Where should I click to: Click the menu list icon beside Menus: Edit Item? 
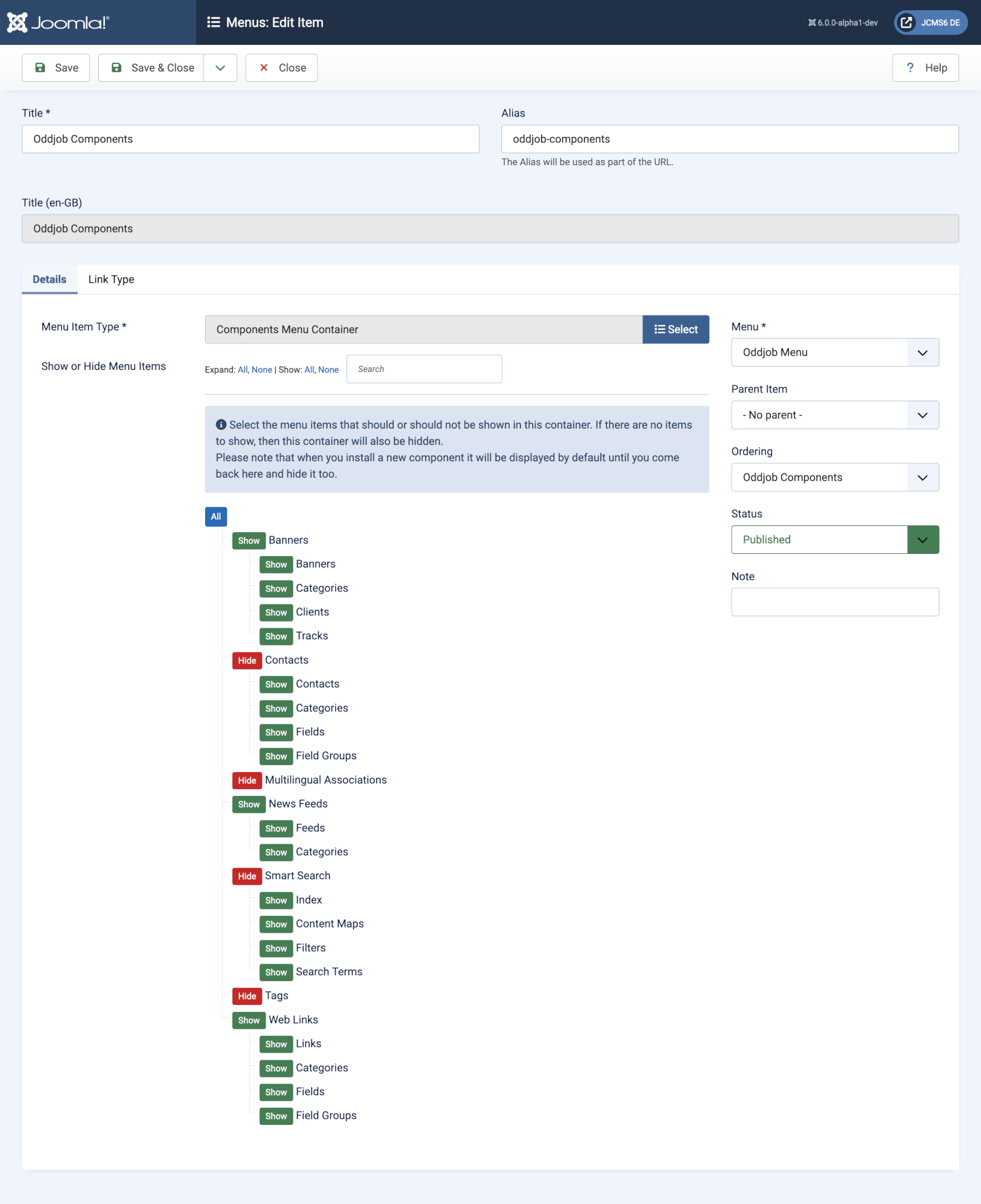tap(213, 22)
